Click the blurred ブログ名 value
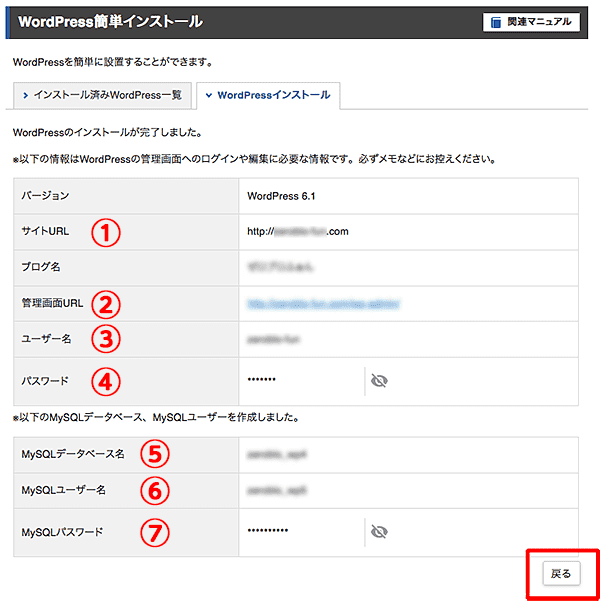This screenshot has height=601, width=600. click(x=280, y=267)
